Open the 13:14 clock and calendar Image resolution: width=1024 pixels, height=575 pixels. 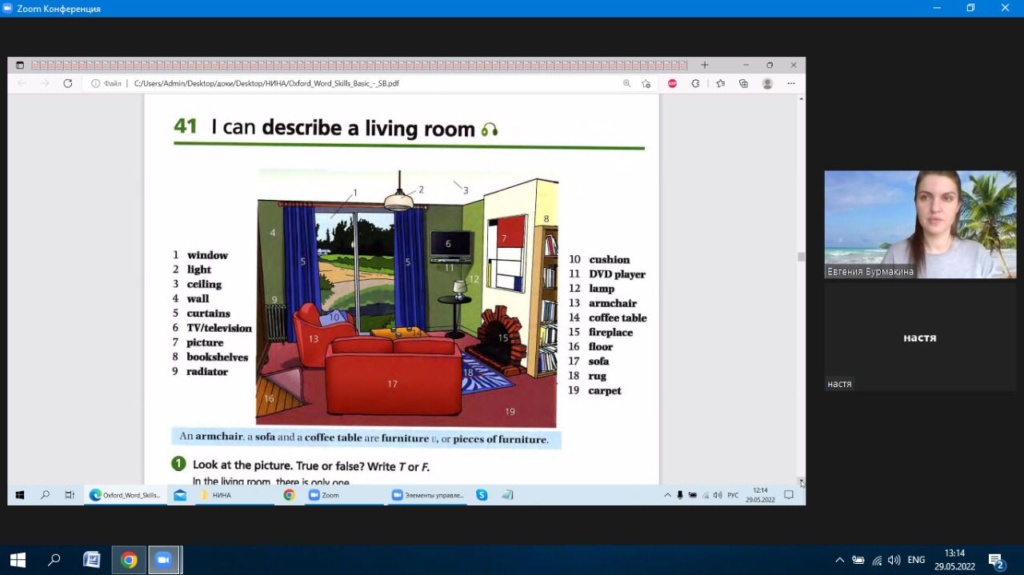(x=954, y=560)
